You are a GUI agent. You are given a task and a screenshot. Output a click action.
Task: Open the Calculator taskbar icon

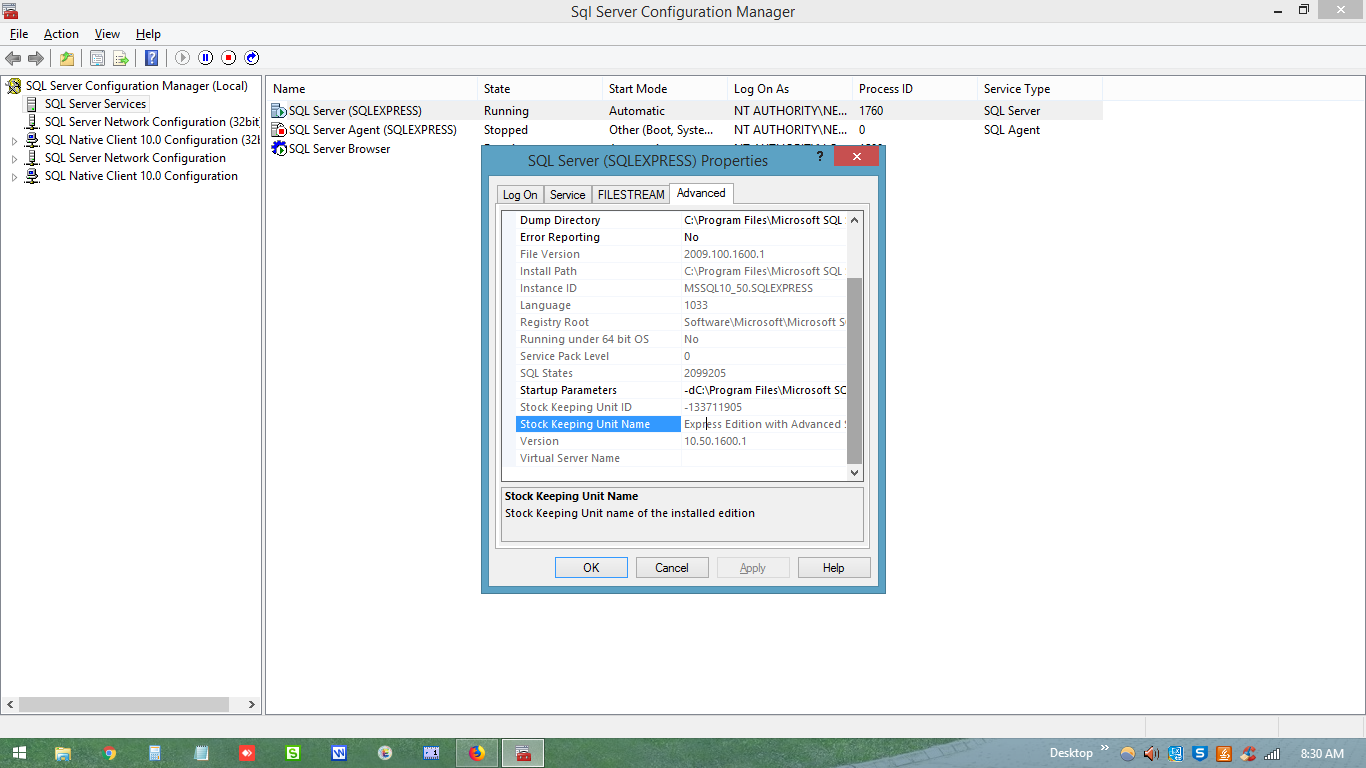coord(155,753)
